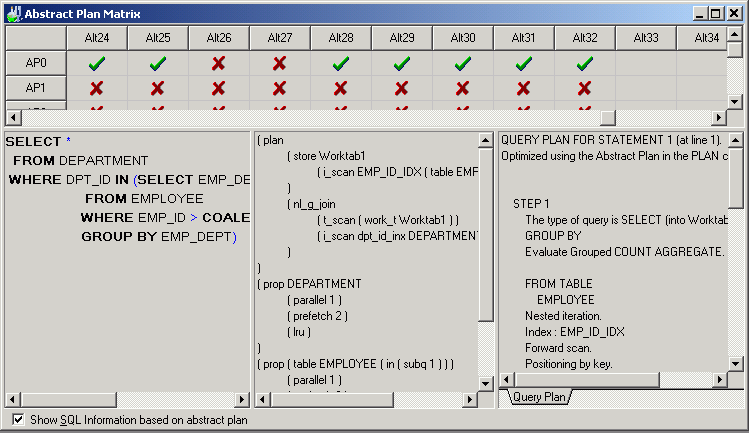Pick the red X at AP1 Alt32

pyautogui.click(x=585, y=88)
